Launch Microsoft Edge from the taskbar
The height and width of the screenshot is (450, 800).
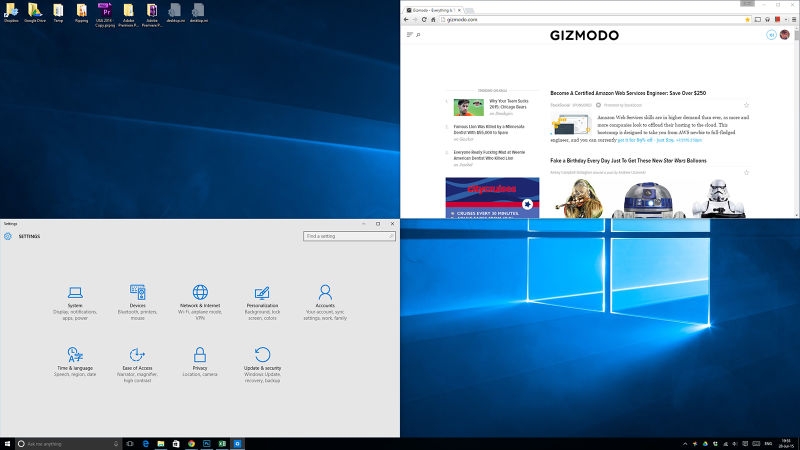pos(145,444)
